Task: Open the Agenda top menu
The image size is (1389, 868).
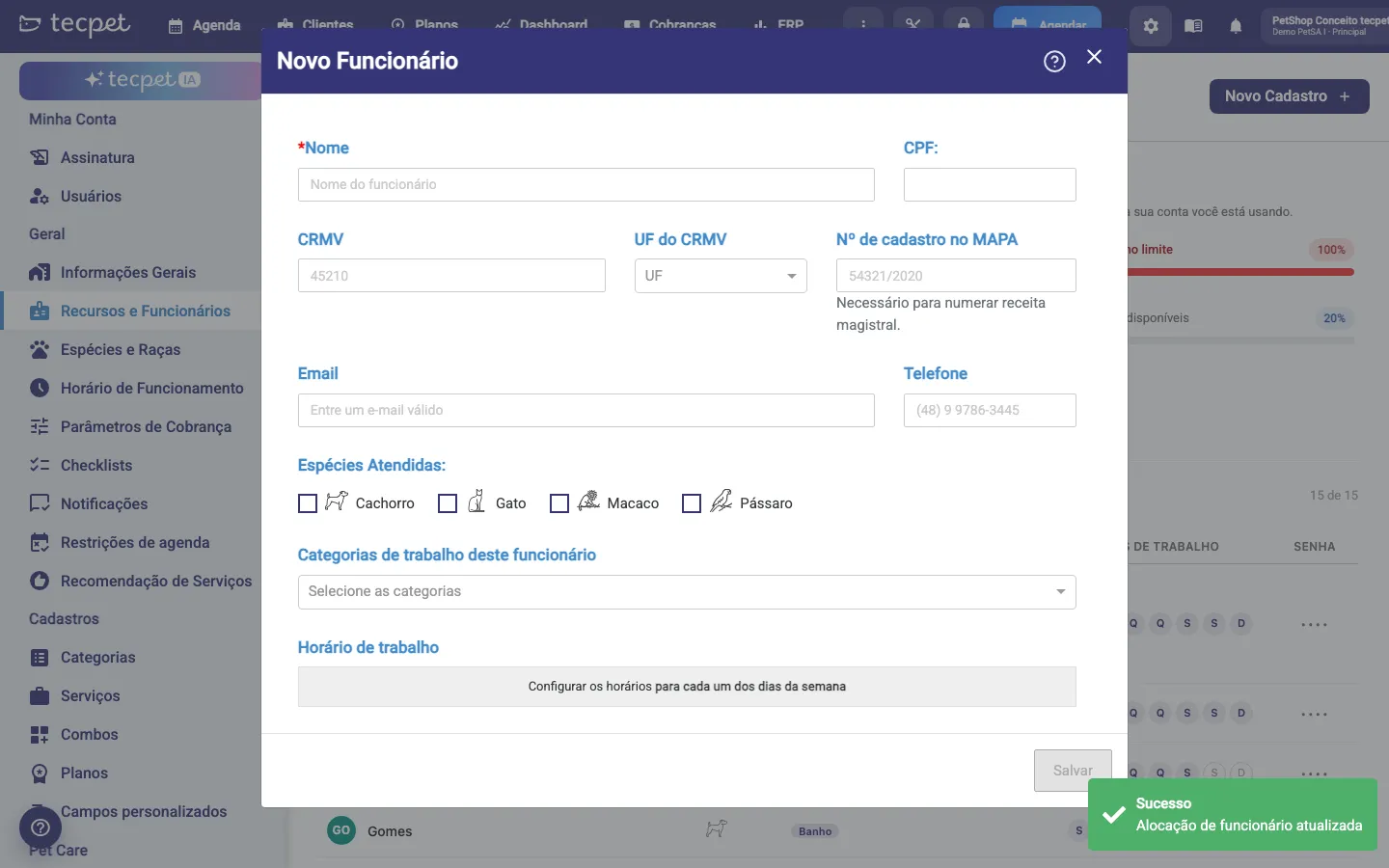Action: 204,25
